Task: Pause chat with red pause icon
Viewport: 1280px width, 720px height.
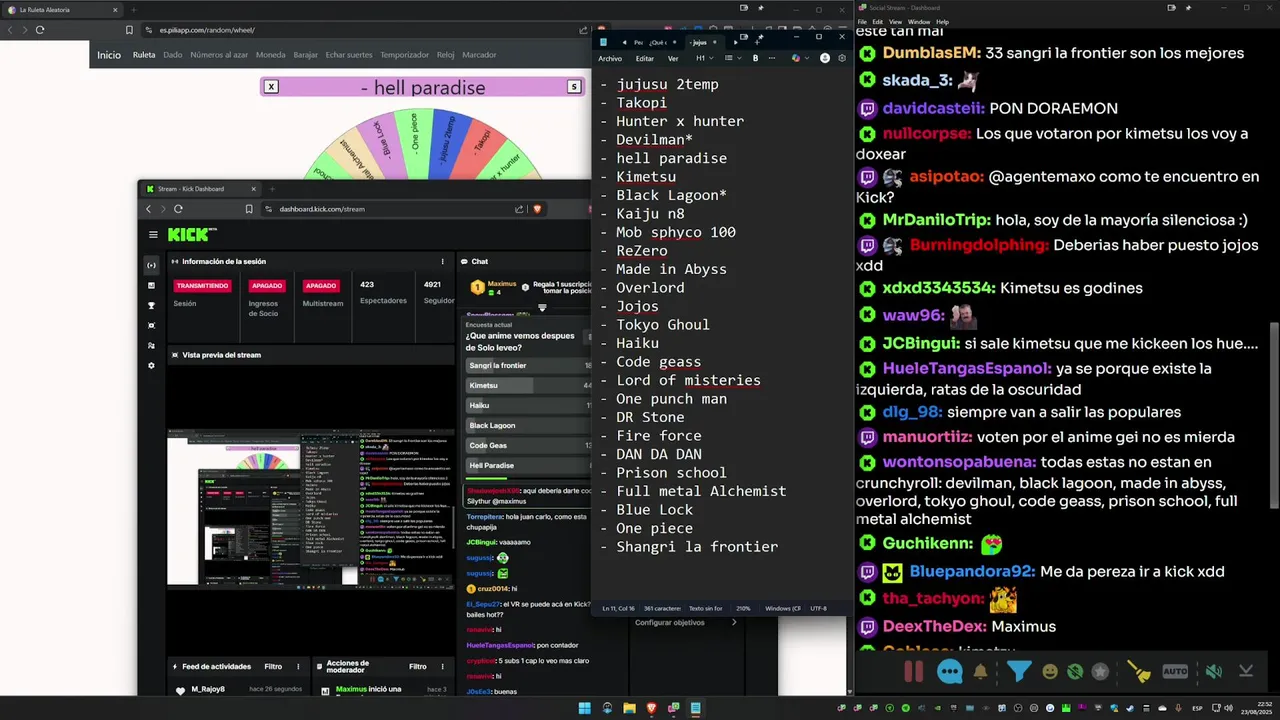Action: pyautogui.click(x=913, y=672)
